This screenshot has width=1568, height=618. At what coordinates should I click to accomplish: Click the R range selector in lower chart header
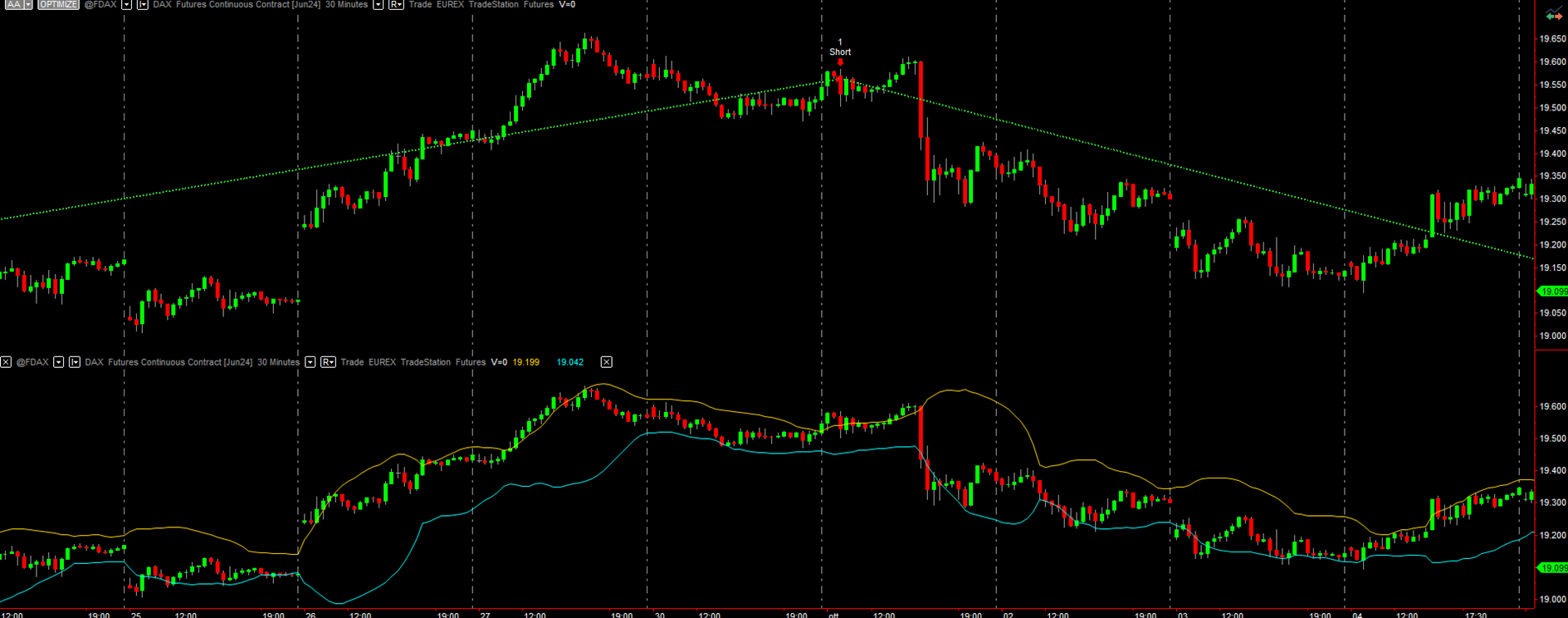coord(328,362)
